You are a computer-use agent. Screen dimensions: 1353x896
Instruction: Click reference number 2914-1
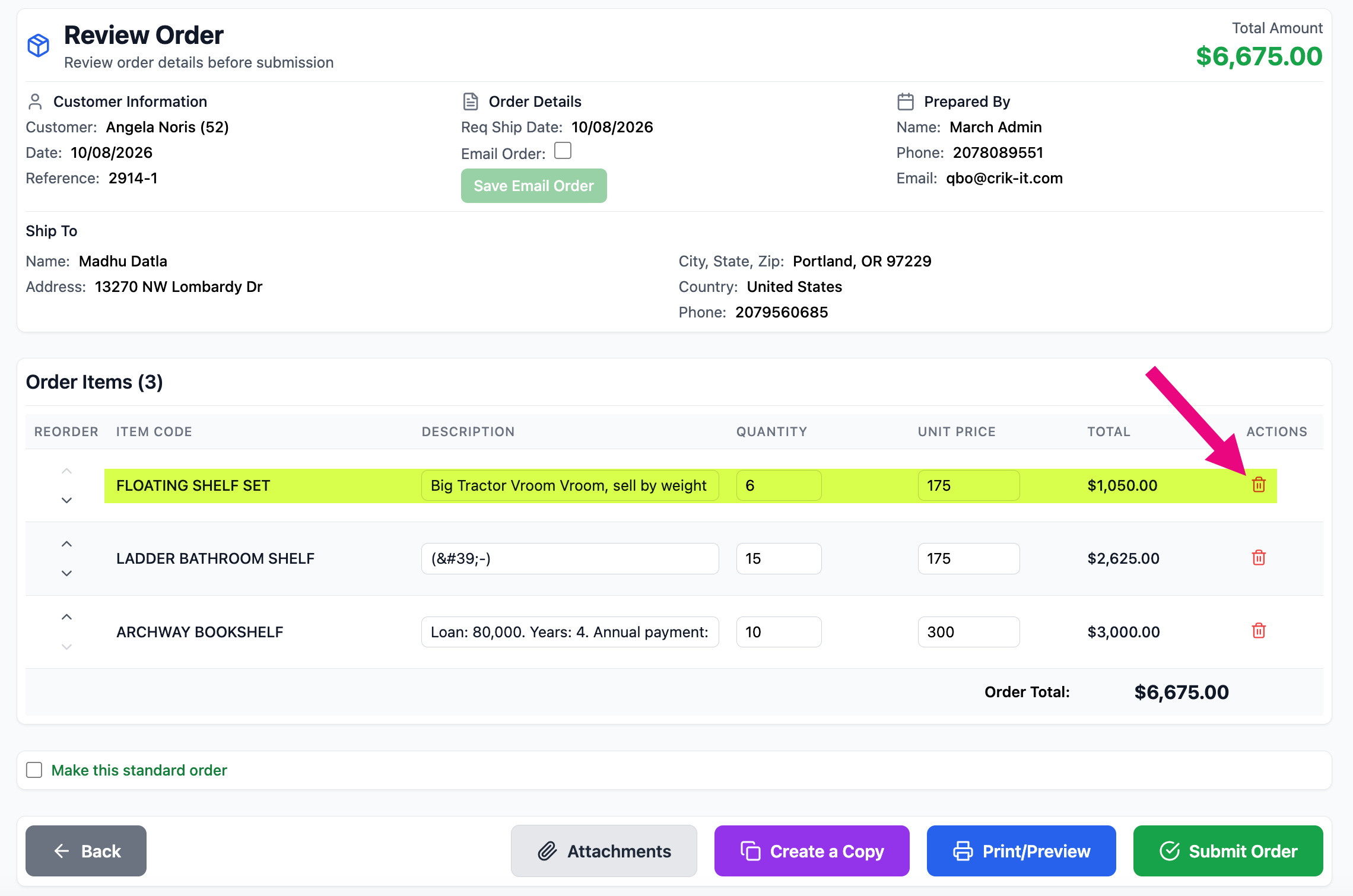[133, 178]
